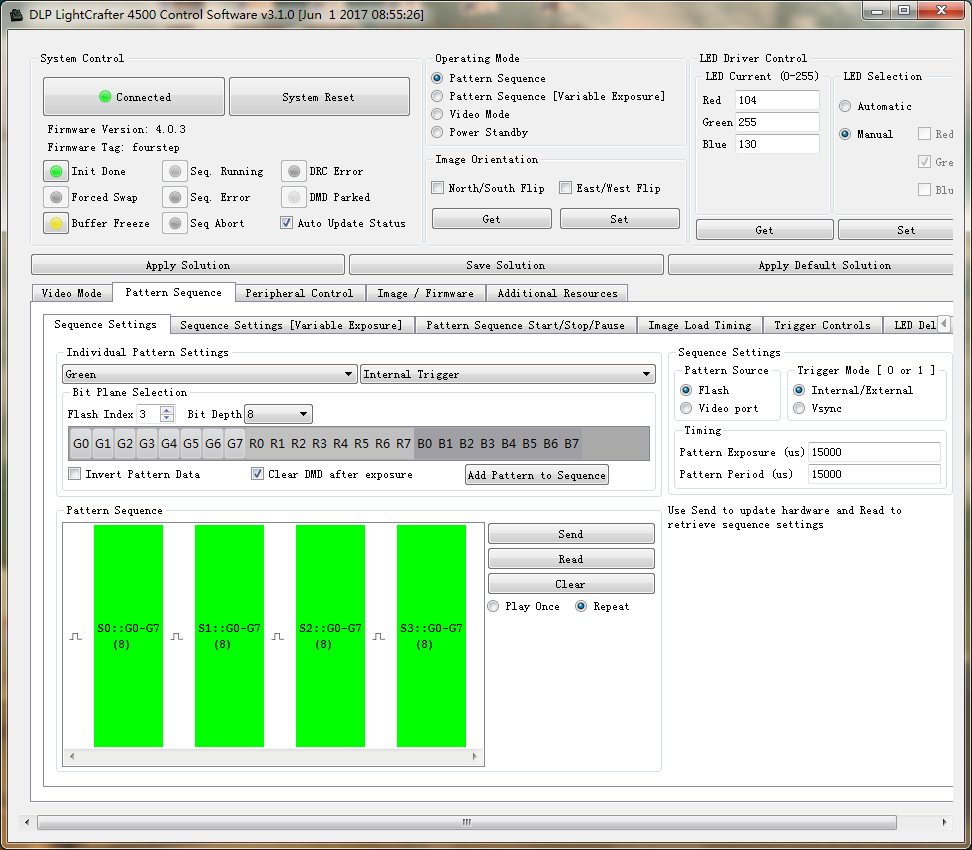
Task: Select bit plane R4
Action: click(x=340, y=444)
